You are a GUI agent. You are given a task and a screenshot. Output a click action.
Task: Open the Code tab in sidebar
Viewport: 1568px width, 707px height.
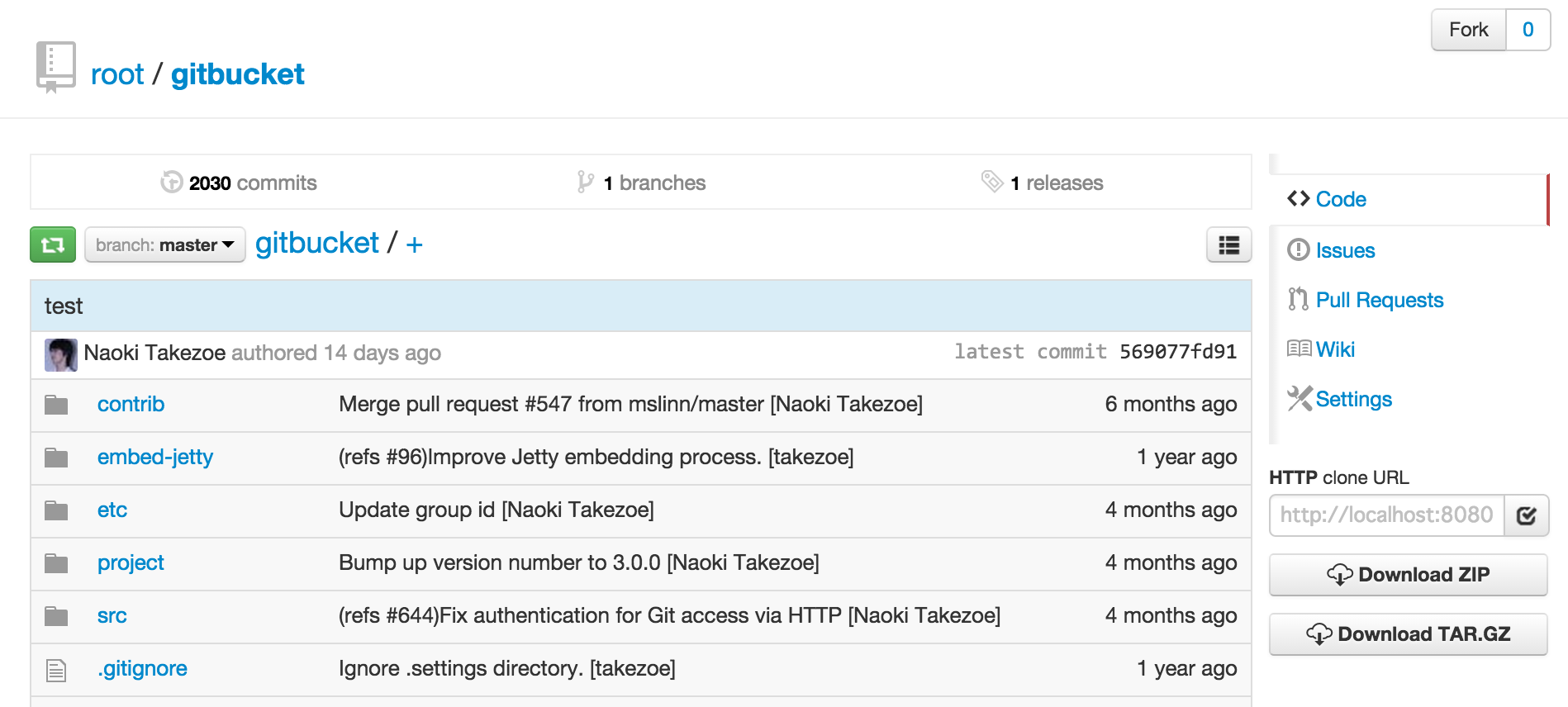pyautogui.click(x=1340, y=199)
